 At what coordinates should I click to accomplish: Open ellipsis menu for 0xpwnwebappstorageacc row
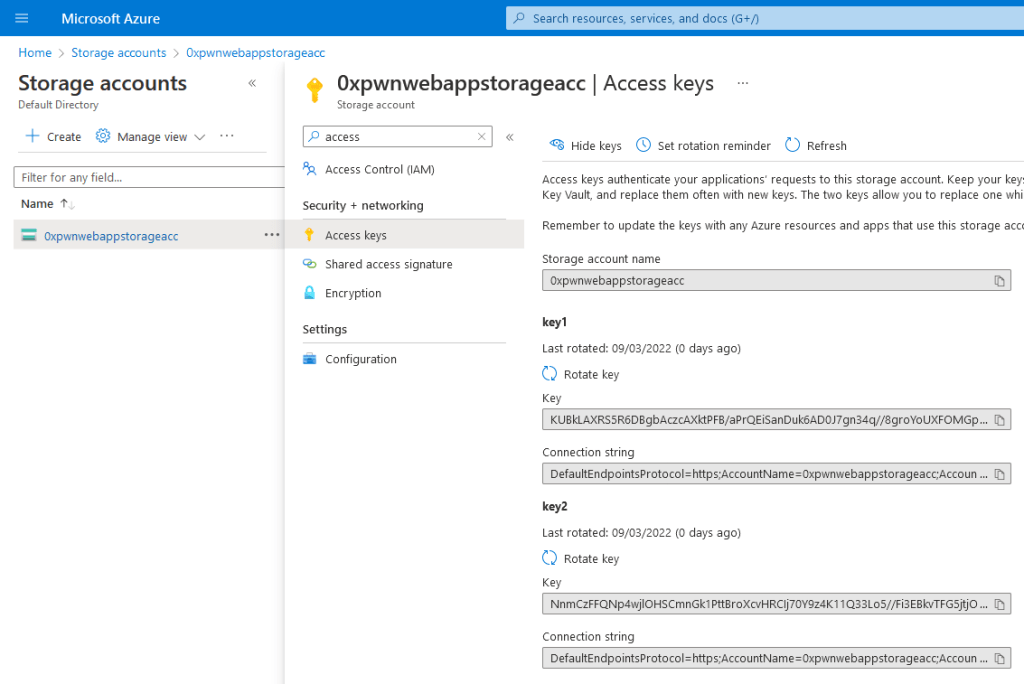271,235
